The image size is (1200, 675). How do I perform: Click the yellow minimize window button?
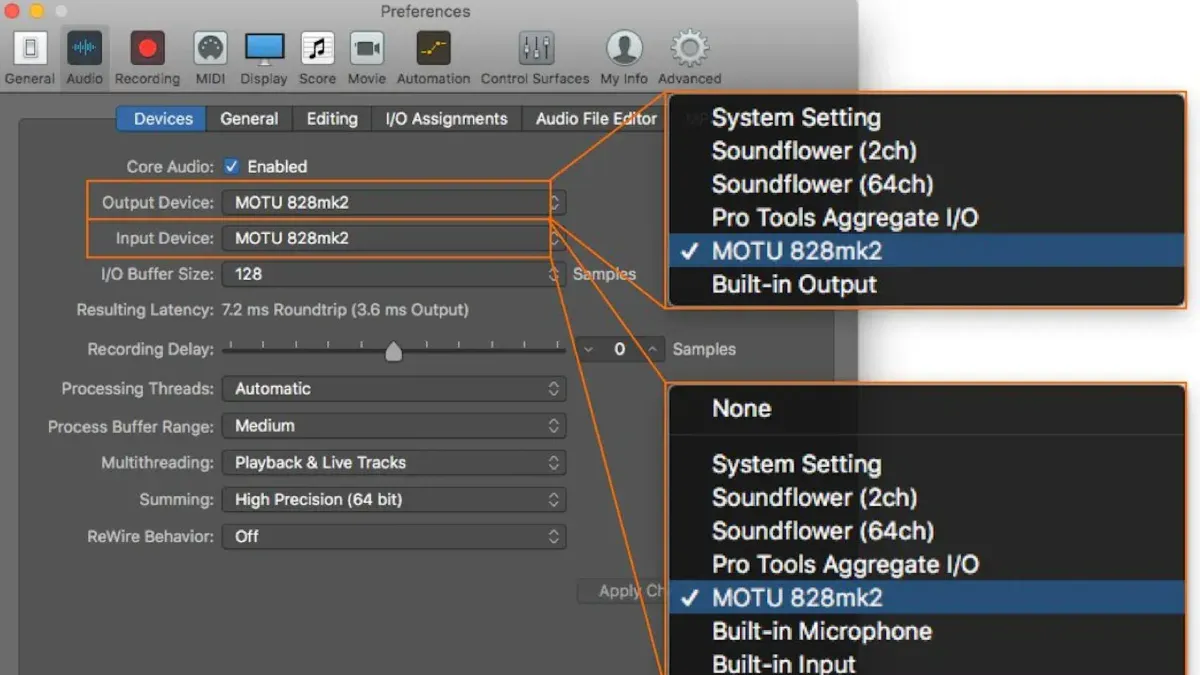click(36, 11)
